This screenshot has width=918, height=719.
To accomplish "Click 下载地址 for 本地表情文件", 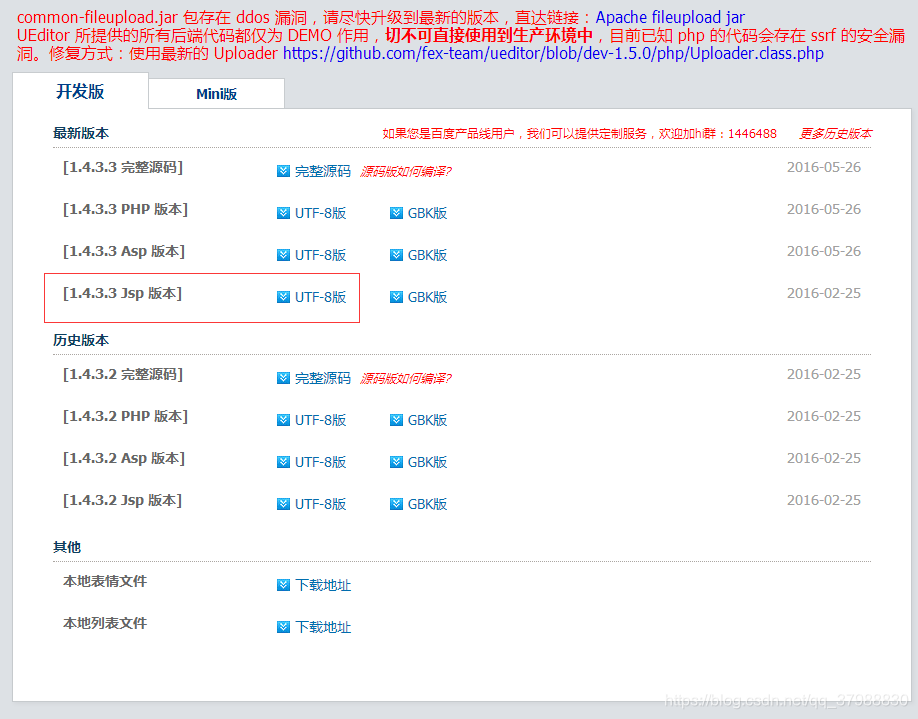I will [x=323, y=586].
